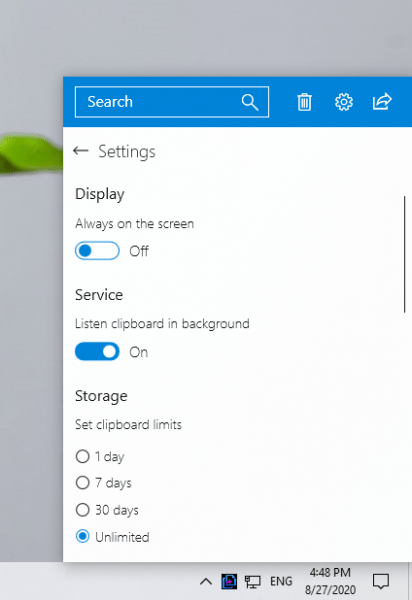
Task: Click the share icon in blue header
Action: [382, 101]
